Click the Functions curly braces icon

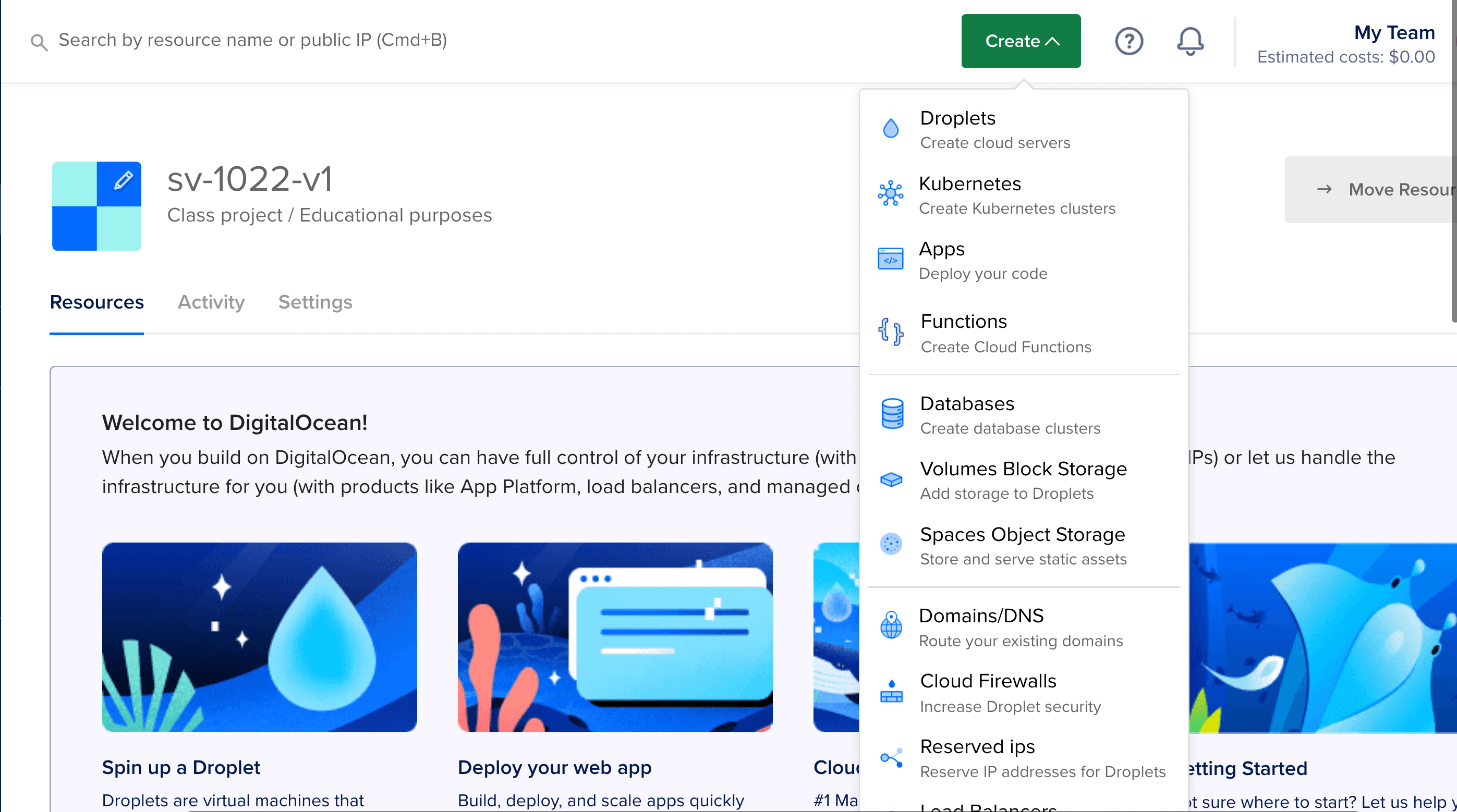pyautogui.click(x=891, y=331)
